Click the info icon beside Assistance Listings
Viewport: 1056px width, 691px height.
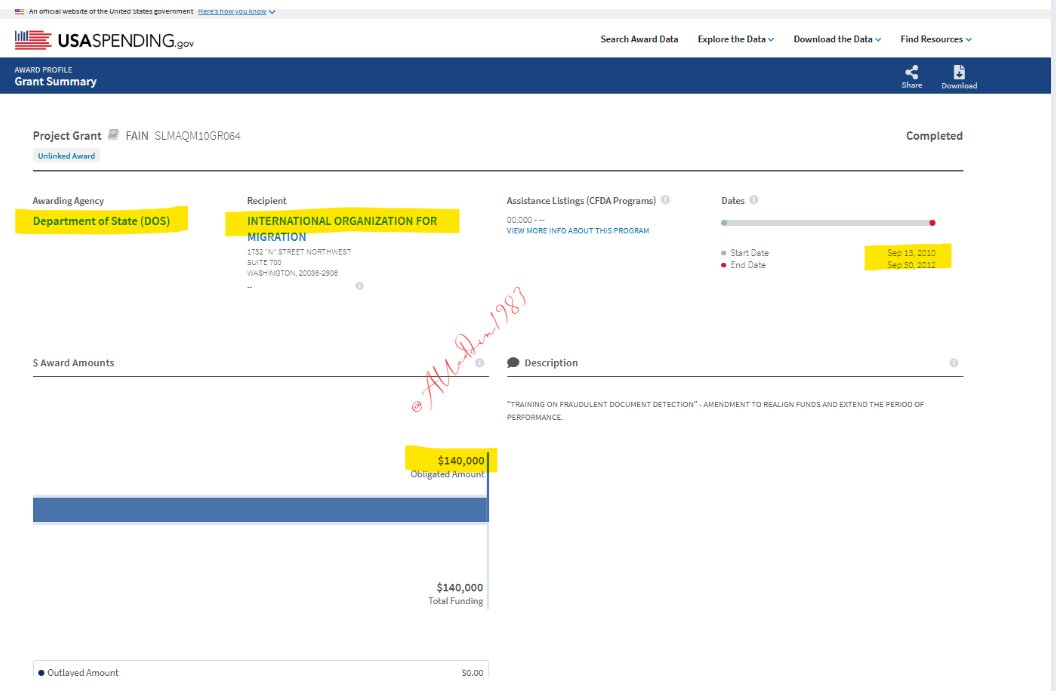[665, 200]
